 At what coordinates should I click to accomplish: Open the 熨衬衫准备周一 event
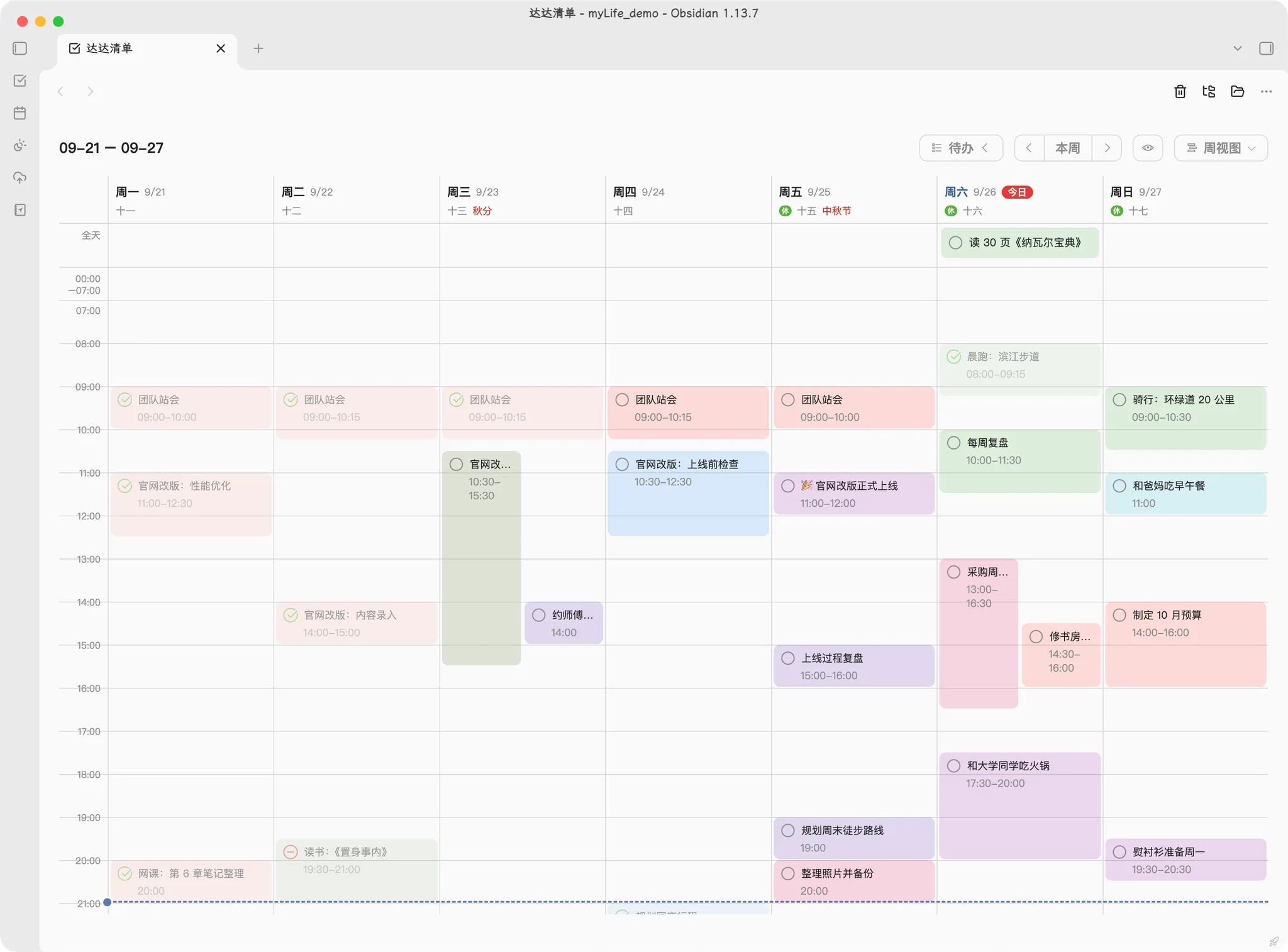(x=1185, y=860)
